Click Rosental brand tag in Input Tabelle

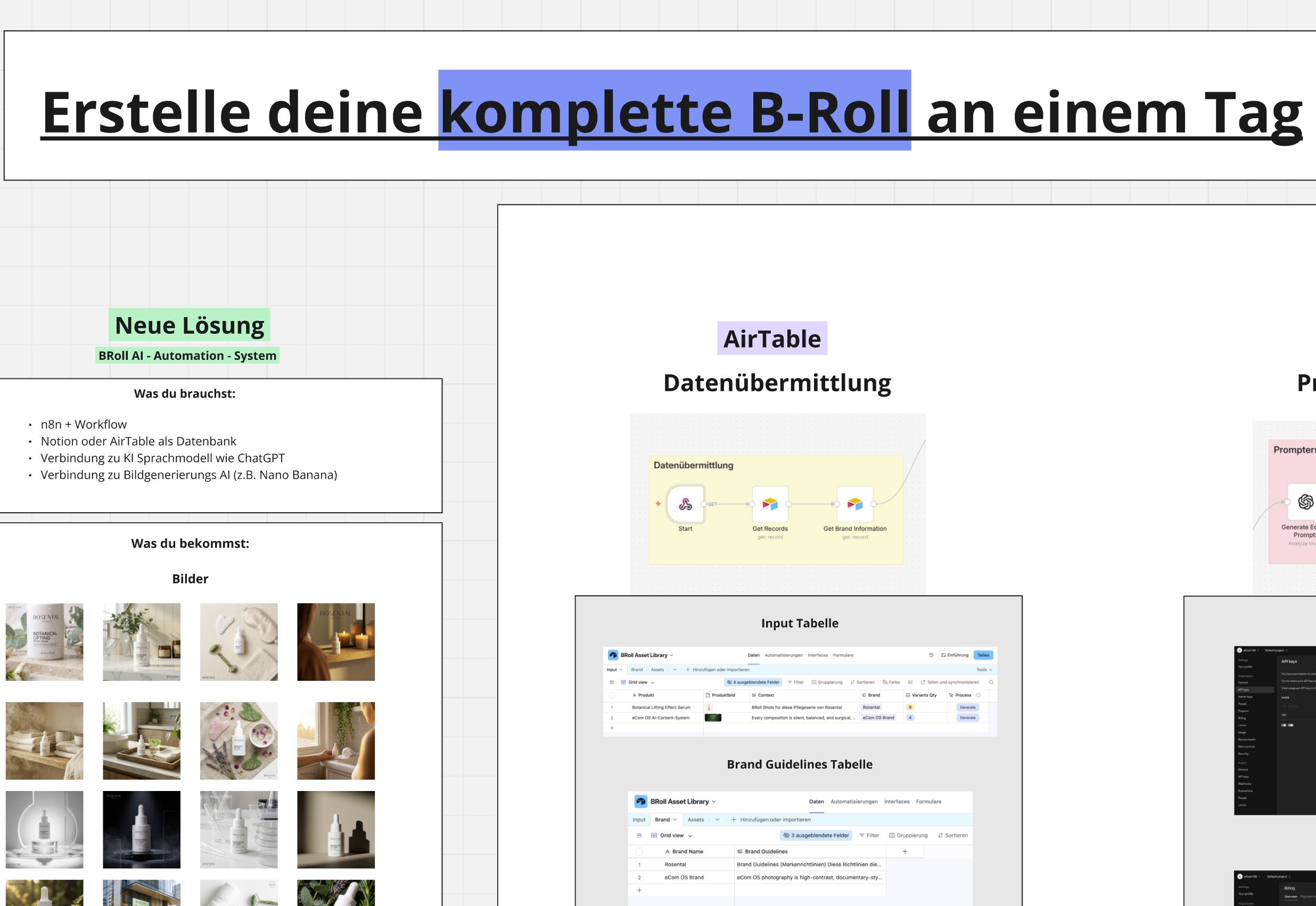point(871,707)
